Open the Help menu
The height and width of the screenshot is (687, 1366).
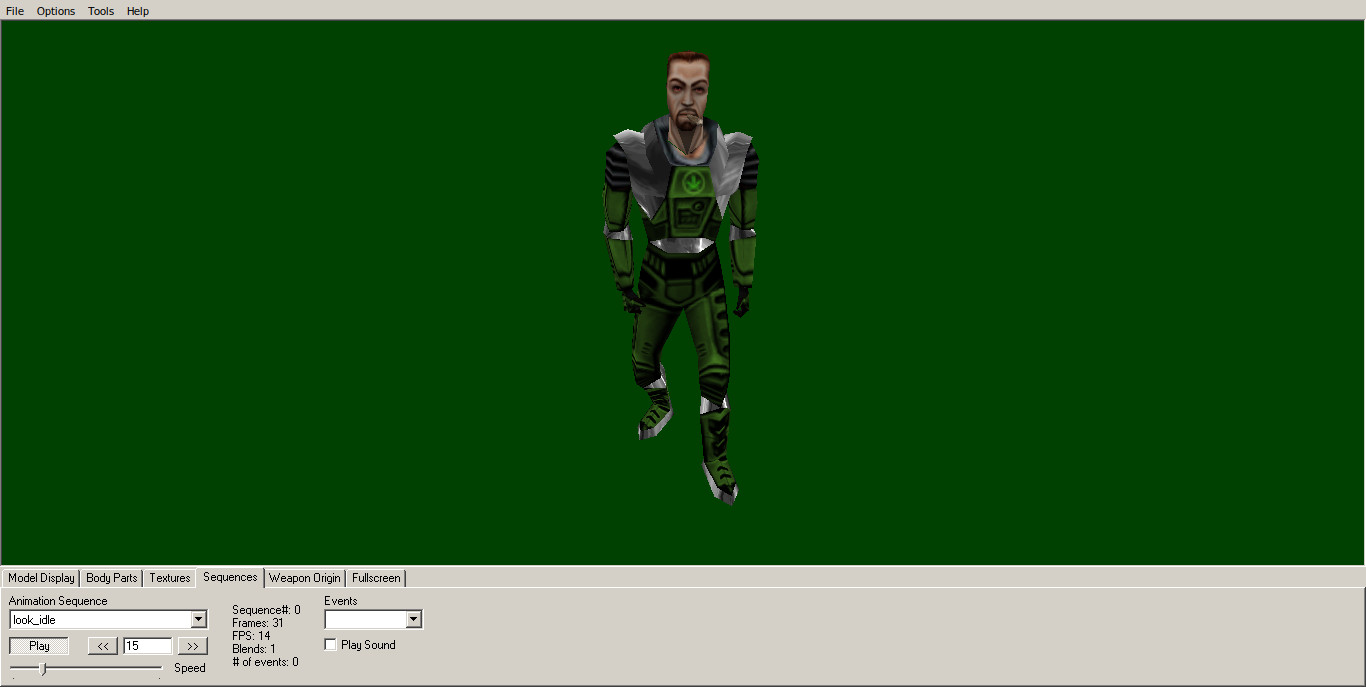coord(137,11)
